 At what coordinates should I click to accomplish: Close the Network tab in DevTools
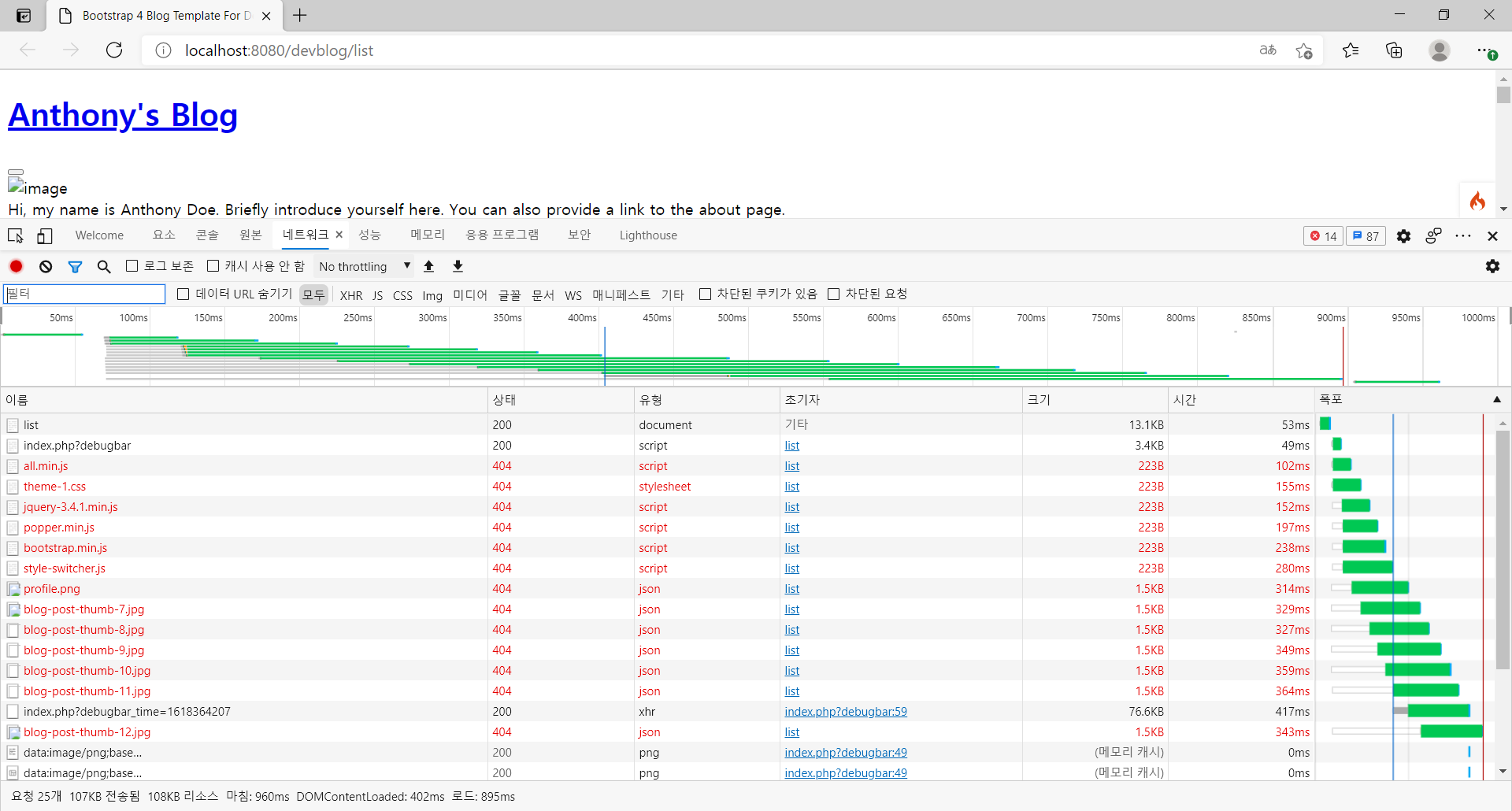click(339, 235)
